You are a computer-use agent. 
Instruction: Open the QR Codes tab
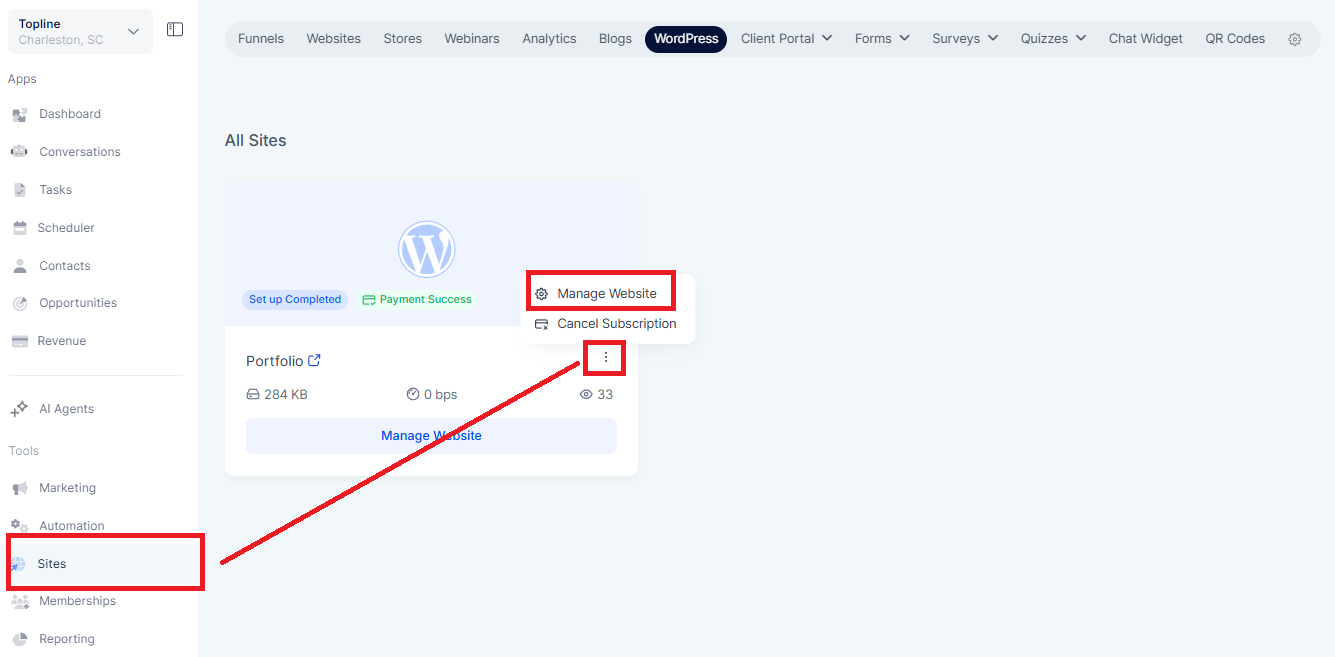tap(1235, 39)
